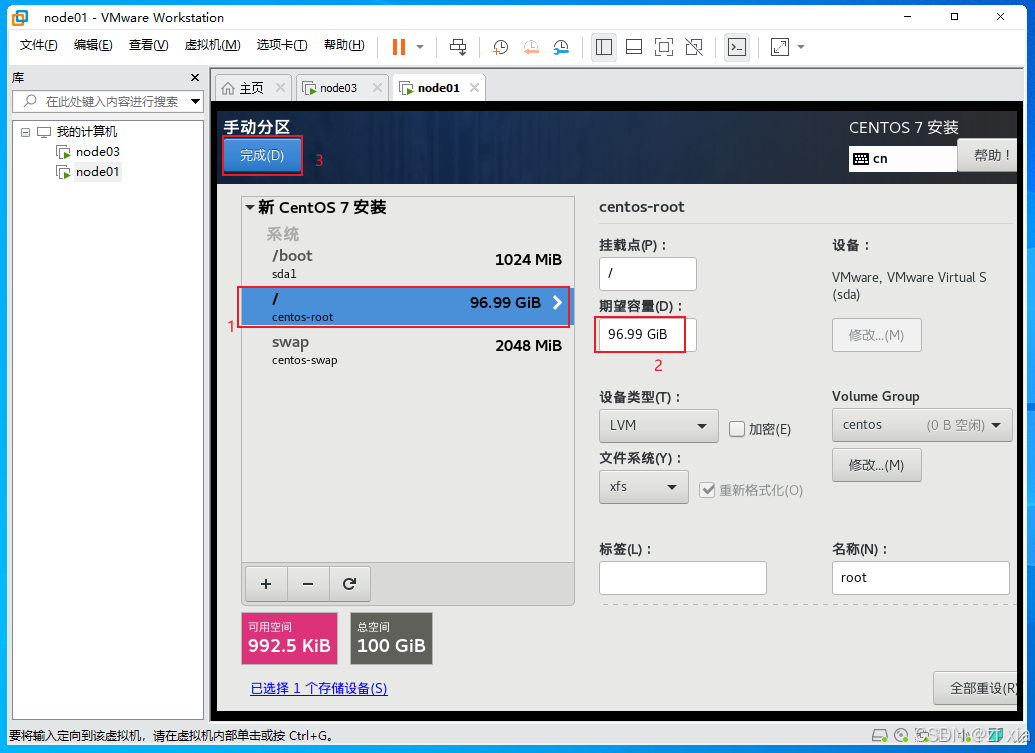The height and width of the screenshot is (753, 1035).
Task: Click the hard disk status bar icon
Action: (x=880, y=735)
